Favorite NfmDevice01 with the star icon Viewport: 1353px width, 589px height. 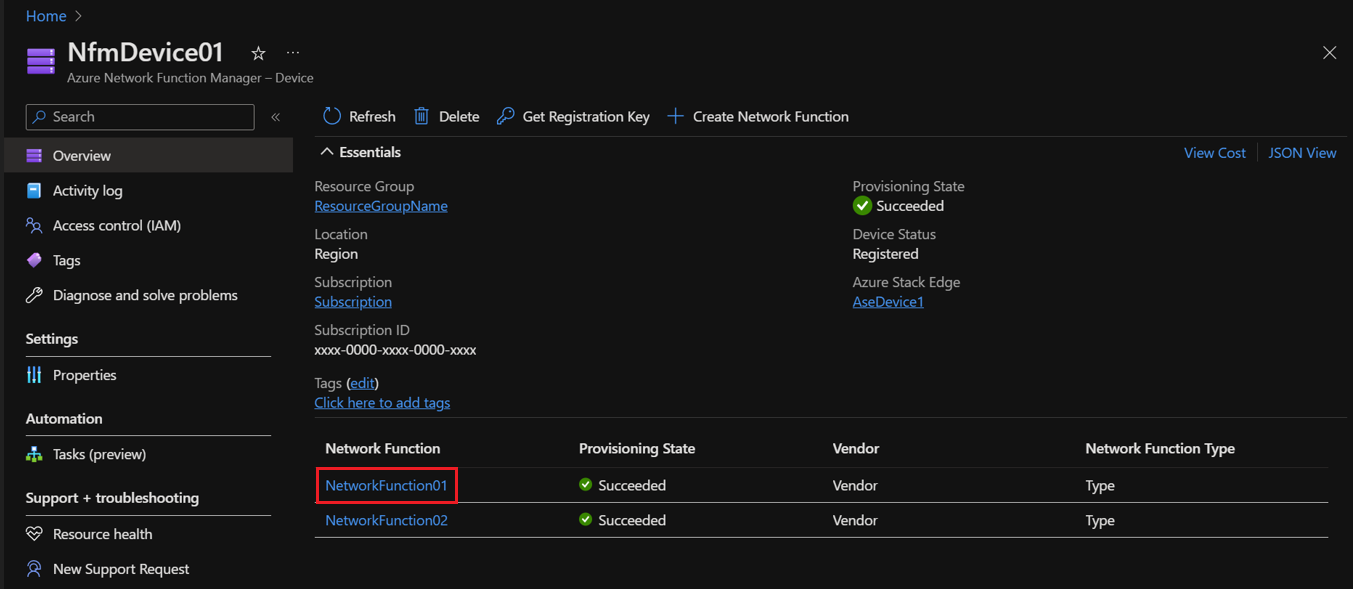[257, 52]
